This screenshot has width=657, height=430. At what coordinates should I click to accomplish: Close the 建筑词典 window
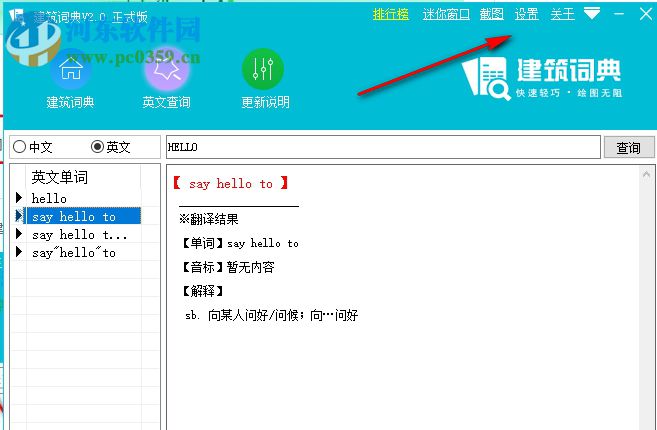646,14
